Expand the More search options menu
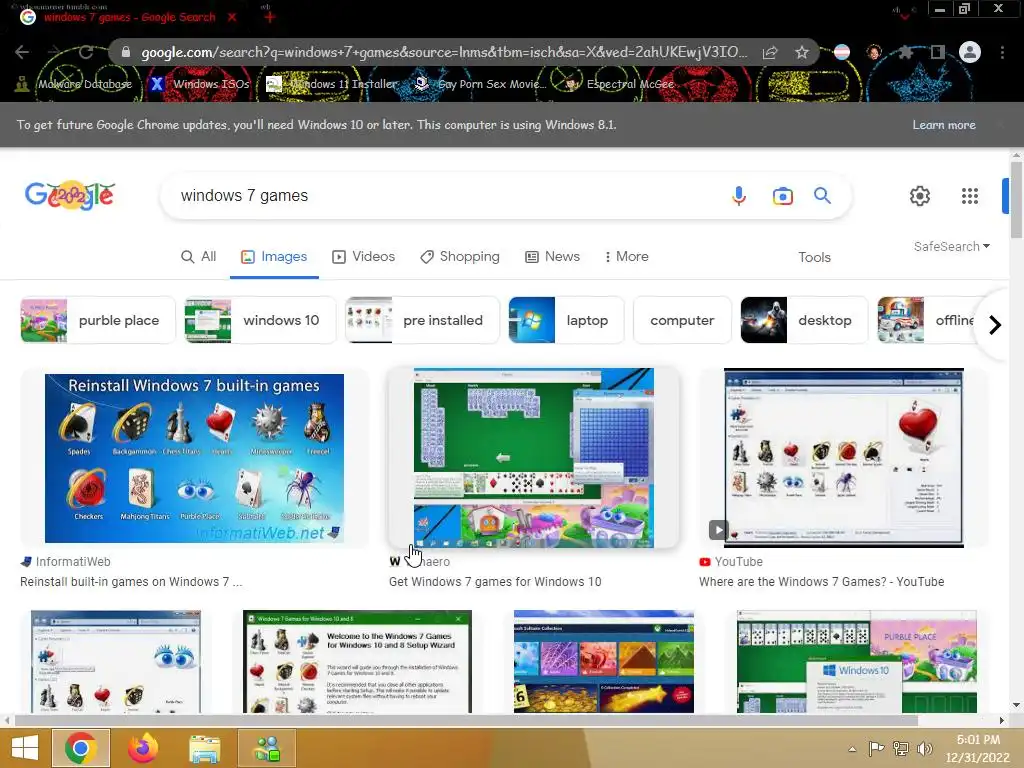 [627, 257]
